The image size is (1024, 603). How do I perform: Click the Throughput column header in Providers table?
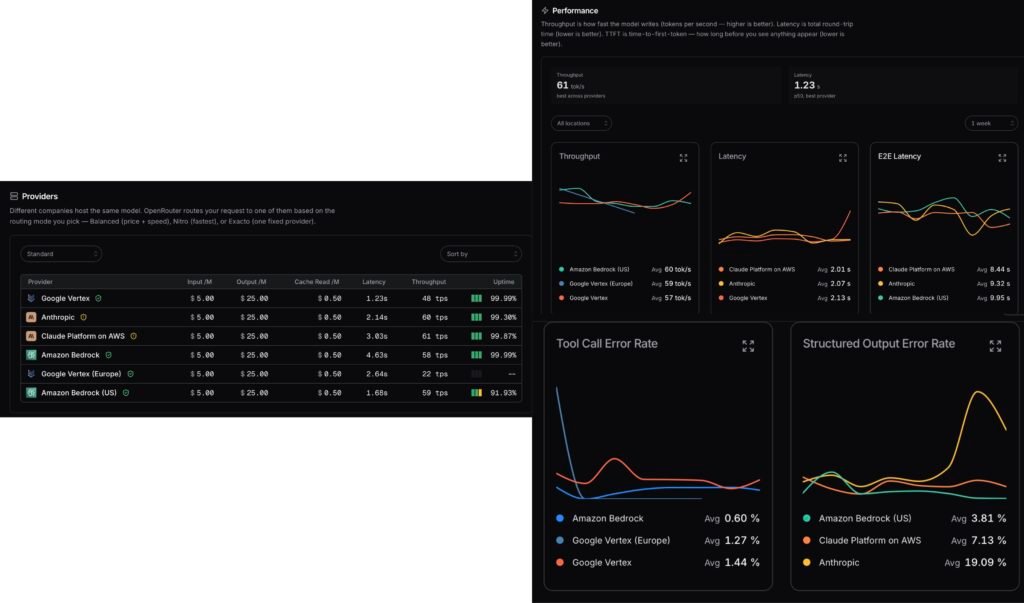[x=428, y=282]
